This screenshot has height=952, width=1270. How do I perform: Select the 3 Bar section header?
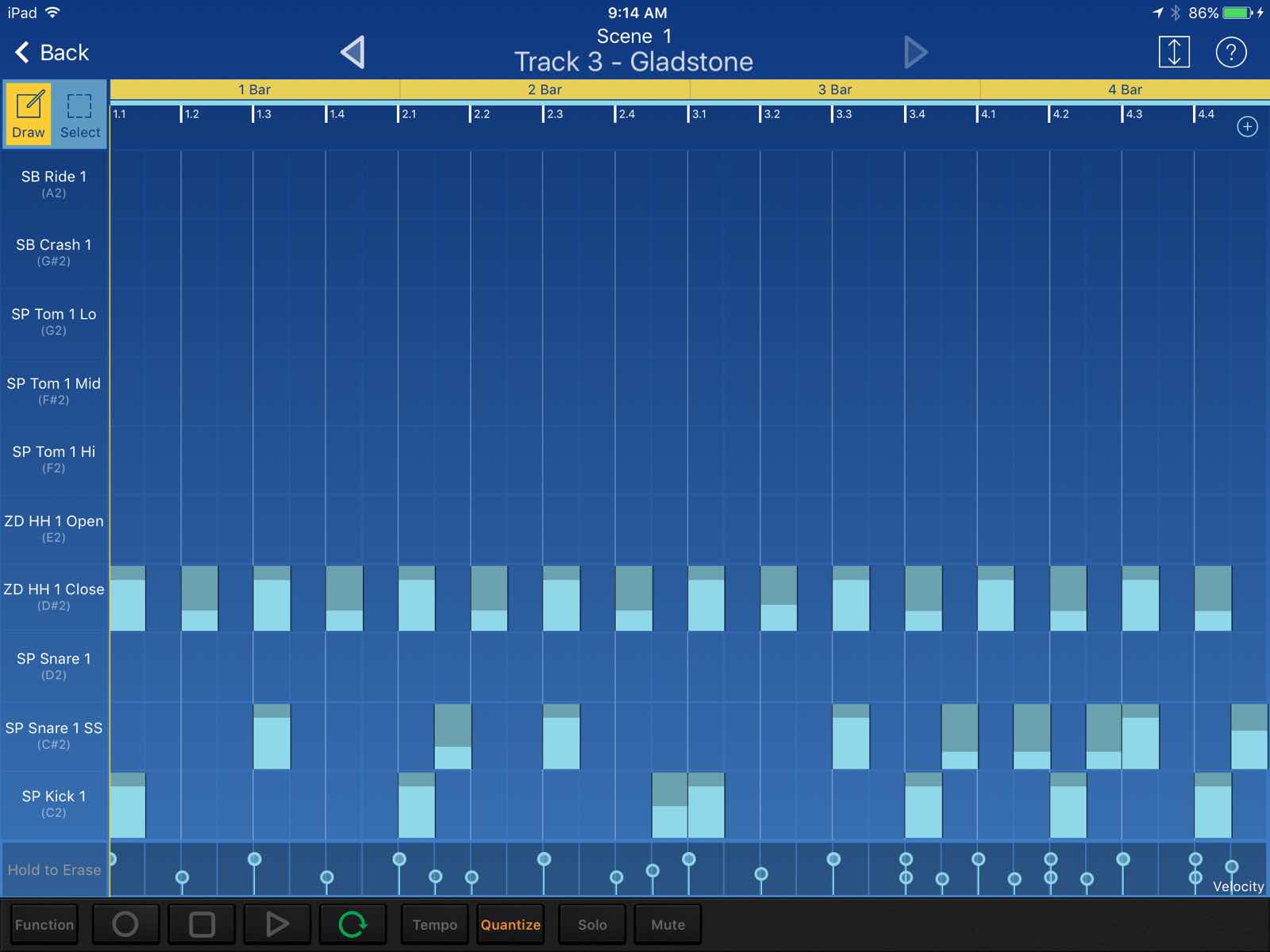click(835, 90)
